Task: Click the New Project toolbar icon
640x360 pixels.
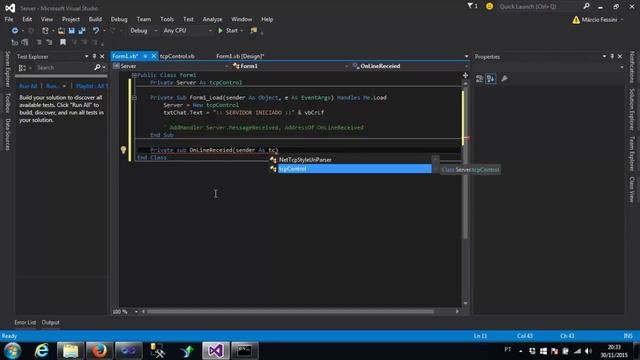Action: point(45,31)
